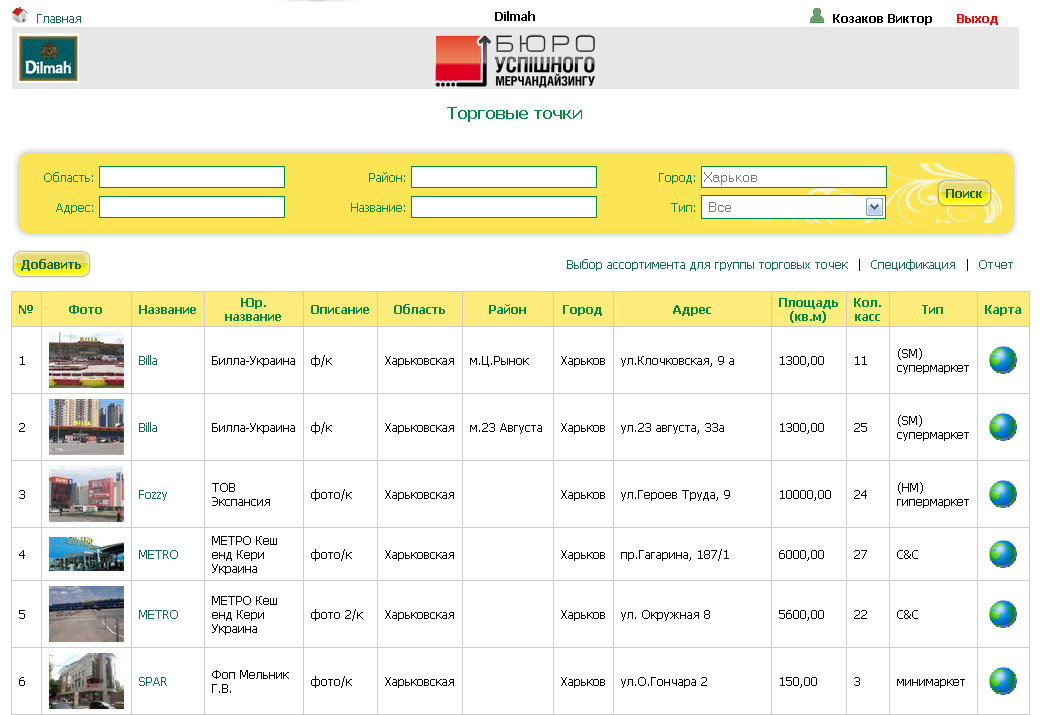Open the Спецификация link
Image resolution: width=1043 pixels, height=715 pixels.
(913, 265)
